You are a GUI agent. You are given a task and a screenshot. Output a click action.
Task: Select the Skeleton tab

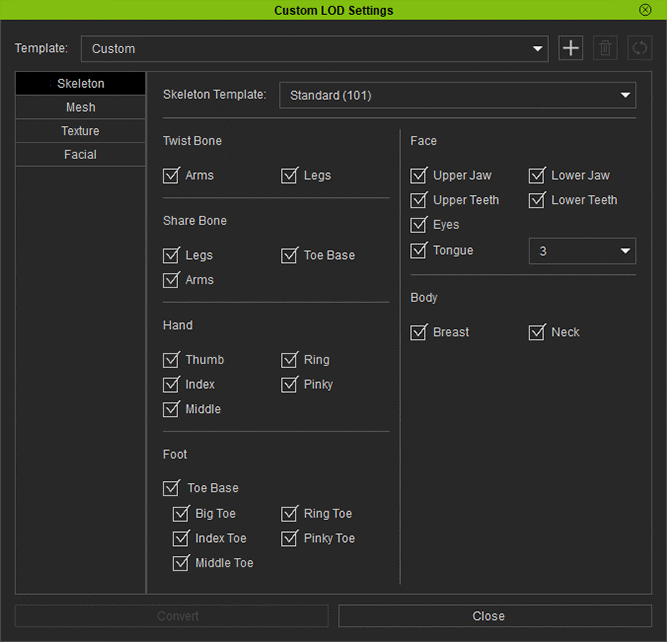tap(80, 83)
